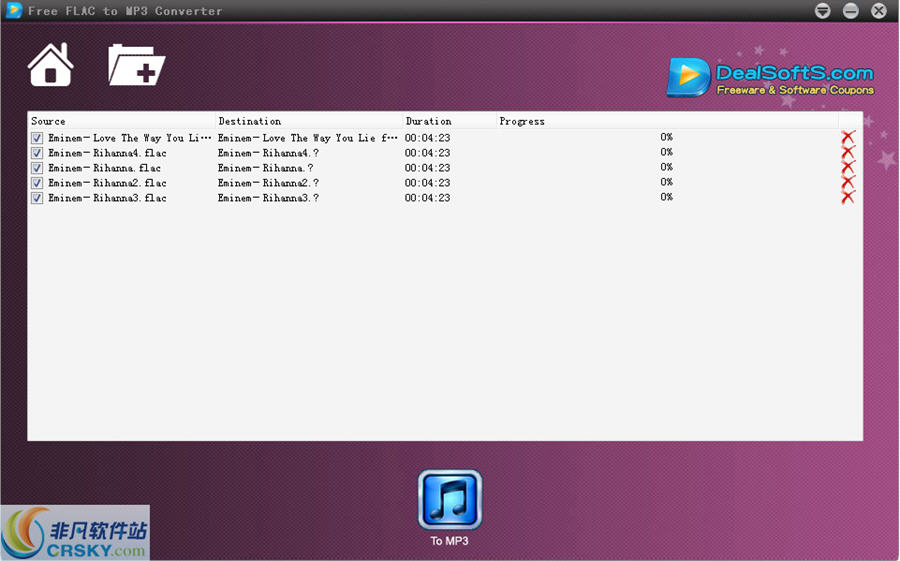Image resolution: width=900 pixels, height=561 pixels.
Task: Select source file Eminem-Rihanna2.flac
Action: tap(107, 183)
